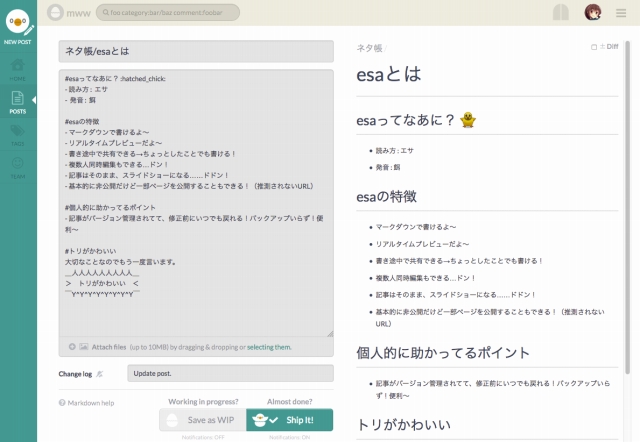The image size is (640, 442).
Task: Open POSTS section in sidebar
Action: click(18, 102)
